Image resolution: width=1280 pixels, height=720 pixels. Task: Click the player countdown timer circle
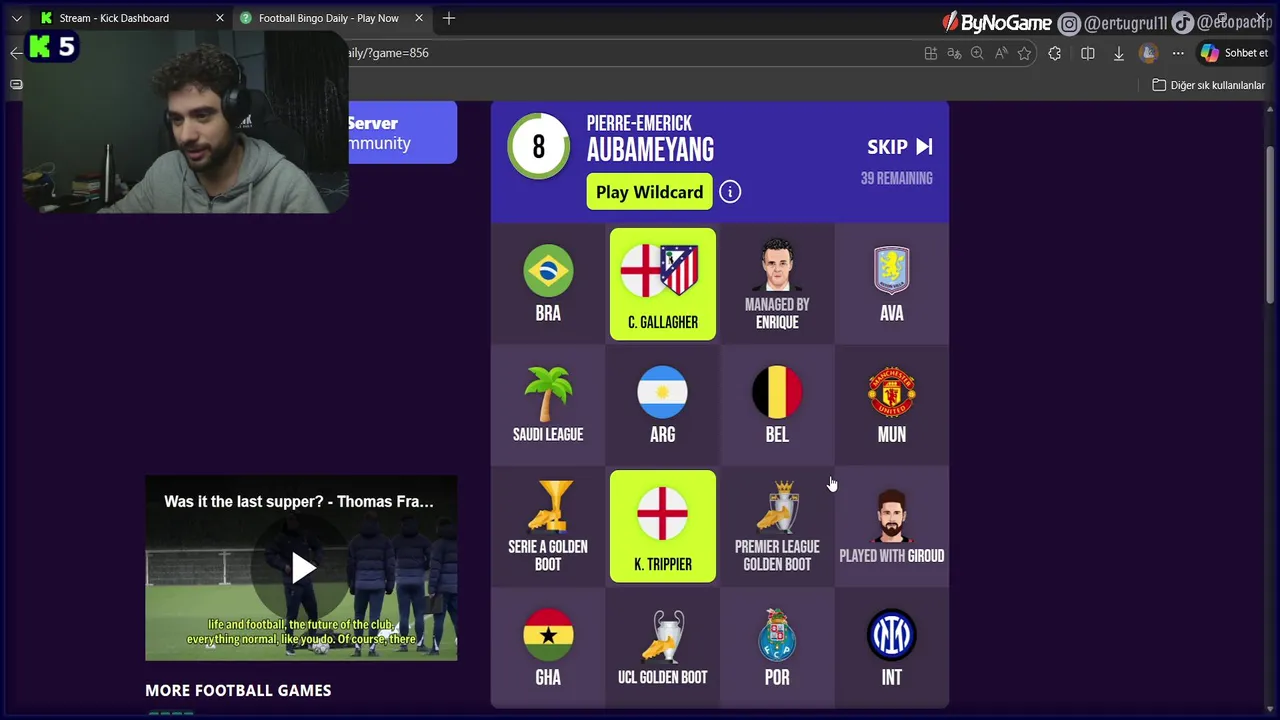tap(538, 147)
